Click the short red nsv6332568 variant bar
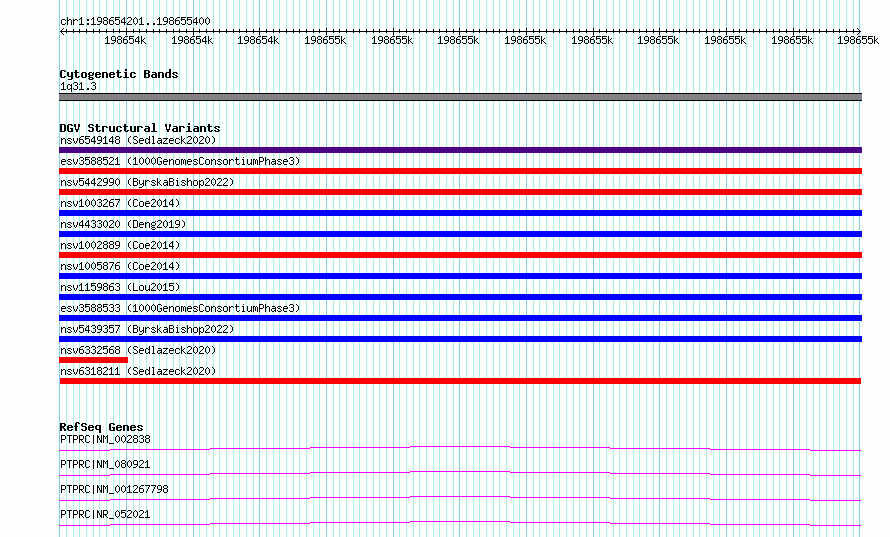Viewport: 890px width, 537px height. pyautogui.click(x=94, y=360)
